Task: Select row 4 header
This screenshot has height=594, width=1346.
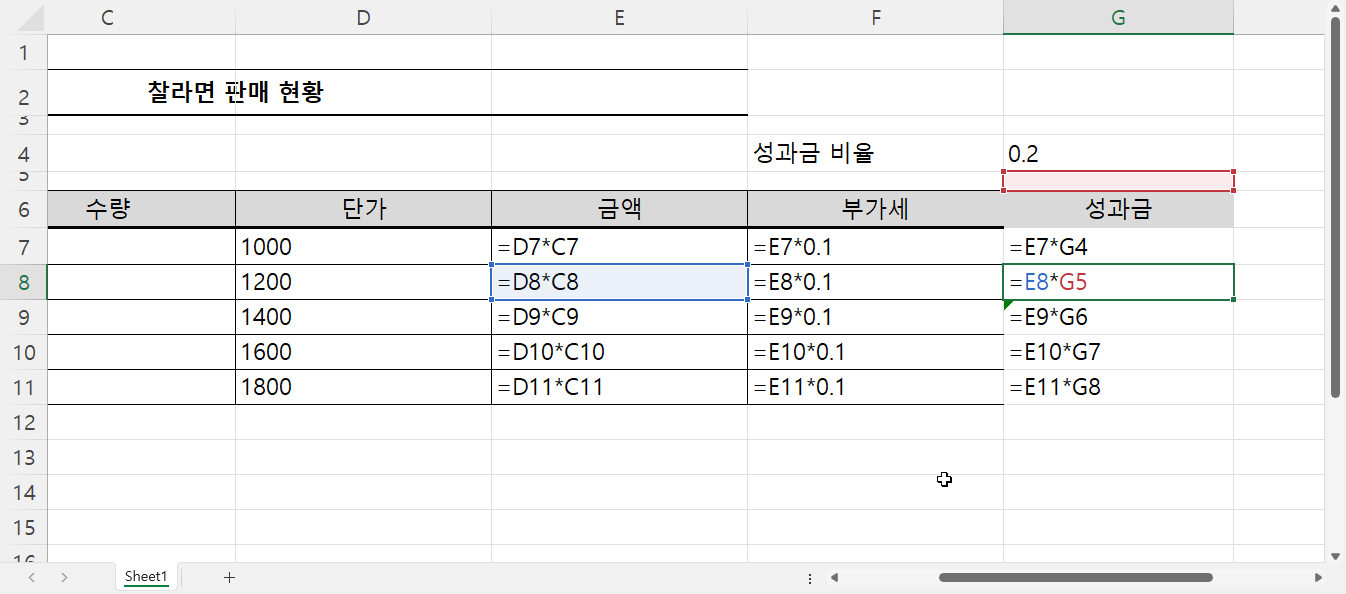Action: pos(23,153)
